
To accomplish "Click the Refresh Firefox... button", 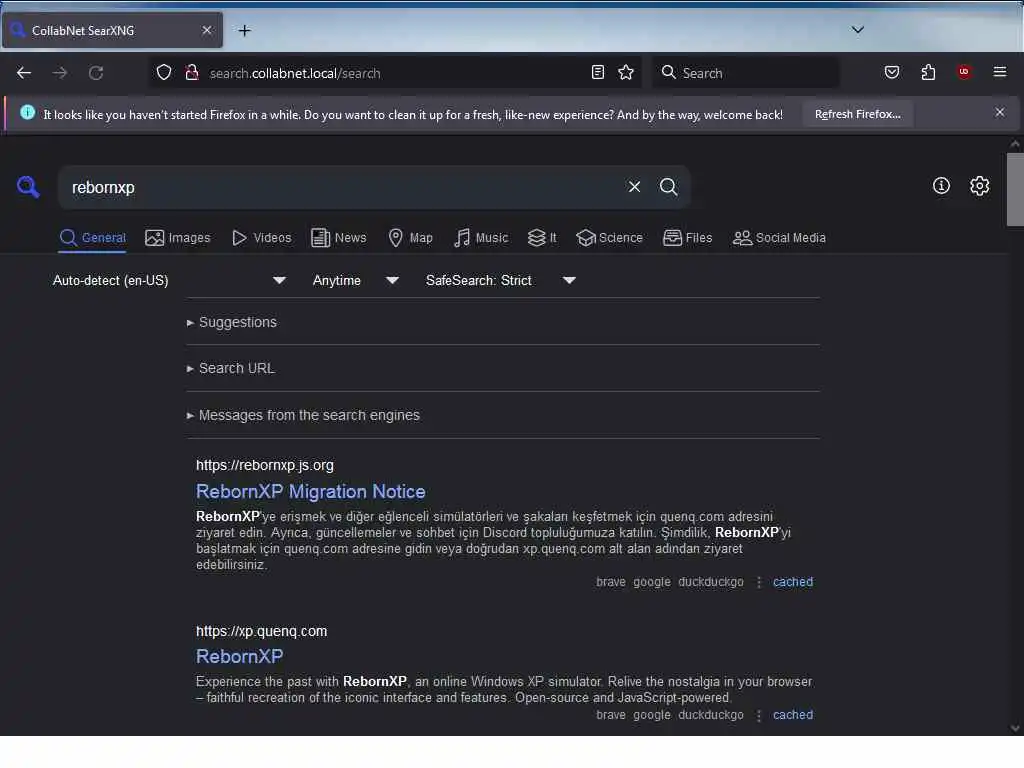I will coord(857,114).
